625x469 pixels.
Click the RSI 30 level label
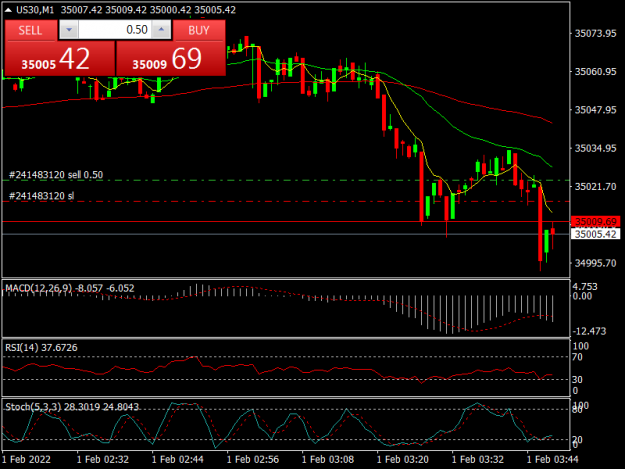[x=577, y=379]
